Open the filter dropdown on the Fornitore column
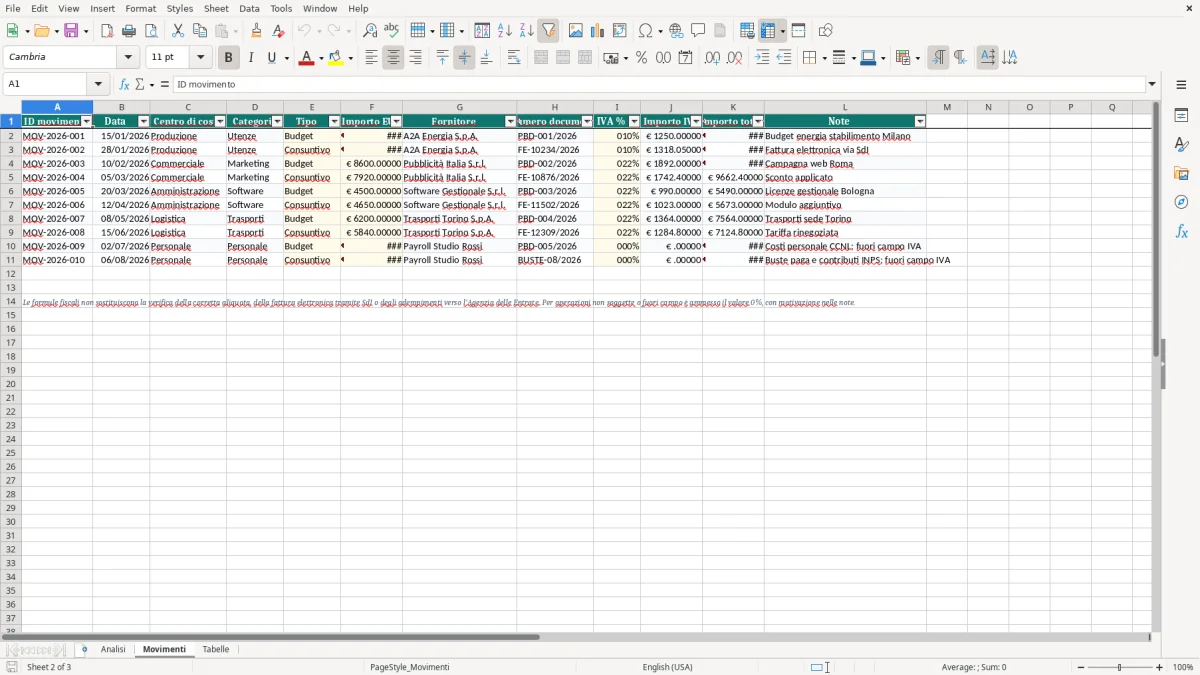Screen dimensions: 1200x675 [510, 122]
